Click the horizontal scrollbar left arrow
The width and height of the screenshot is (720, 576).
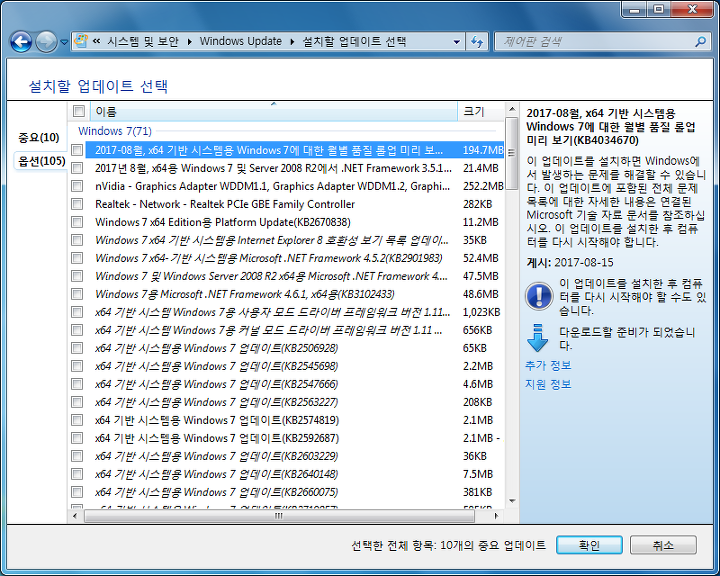click(x=75, y=516)
